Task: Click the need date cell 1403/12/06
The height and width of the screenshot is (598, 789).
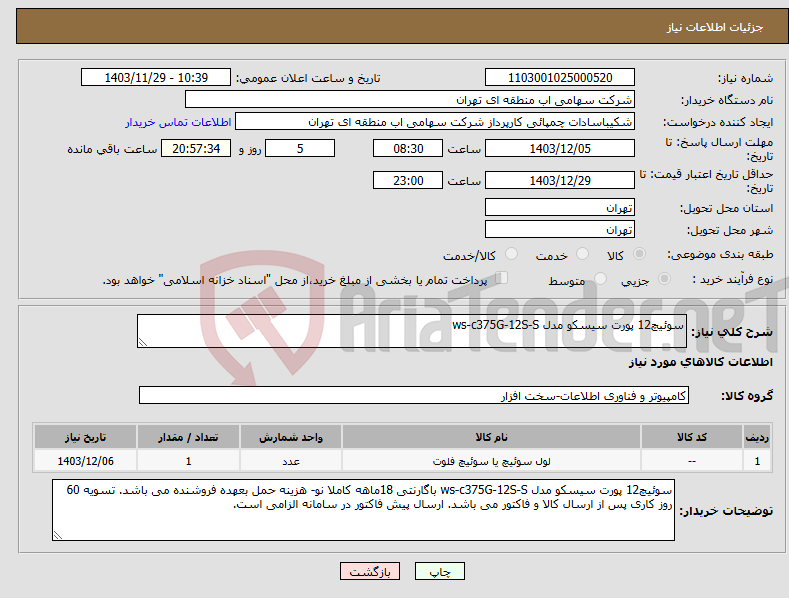Action: (86, 461)
